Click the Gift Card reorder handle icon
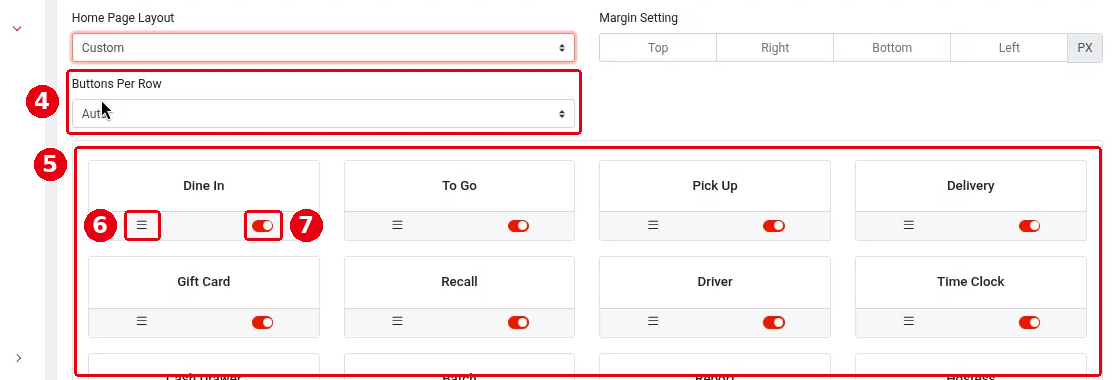The height and width of the screenshot is (380, 1118). point(142,322)
